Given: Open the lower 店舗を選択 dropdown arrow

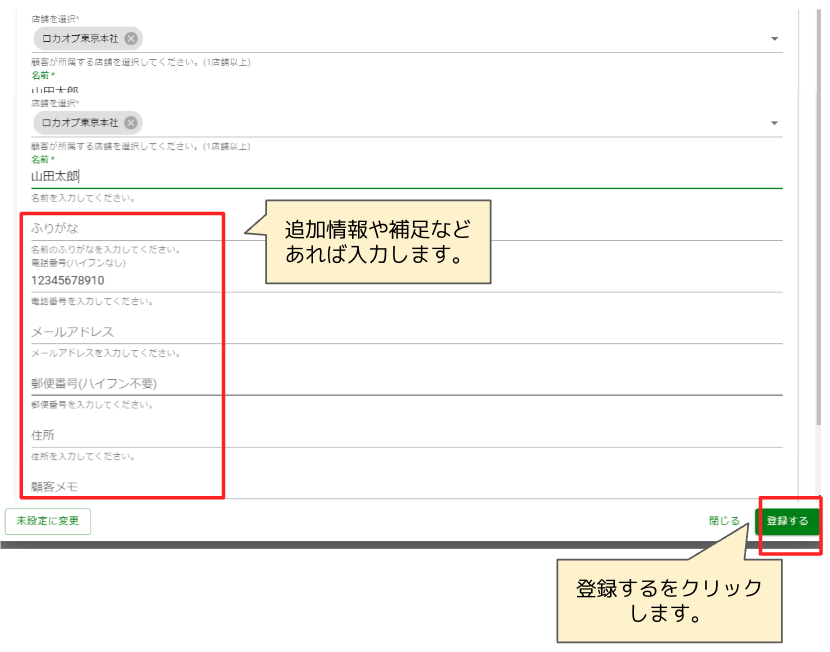Looking at the screenshot, I should [x=774, y=123].
